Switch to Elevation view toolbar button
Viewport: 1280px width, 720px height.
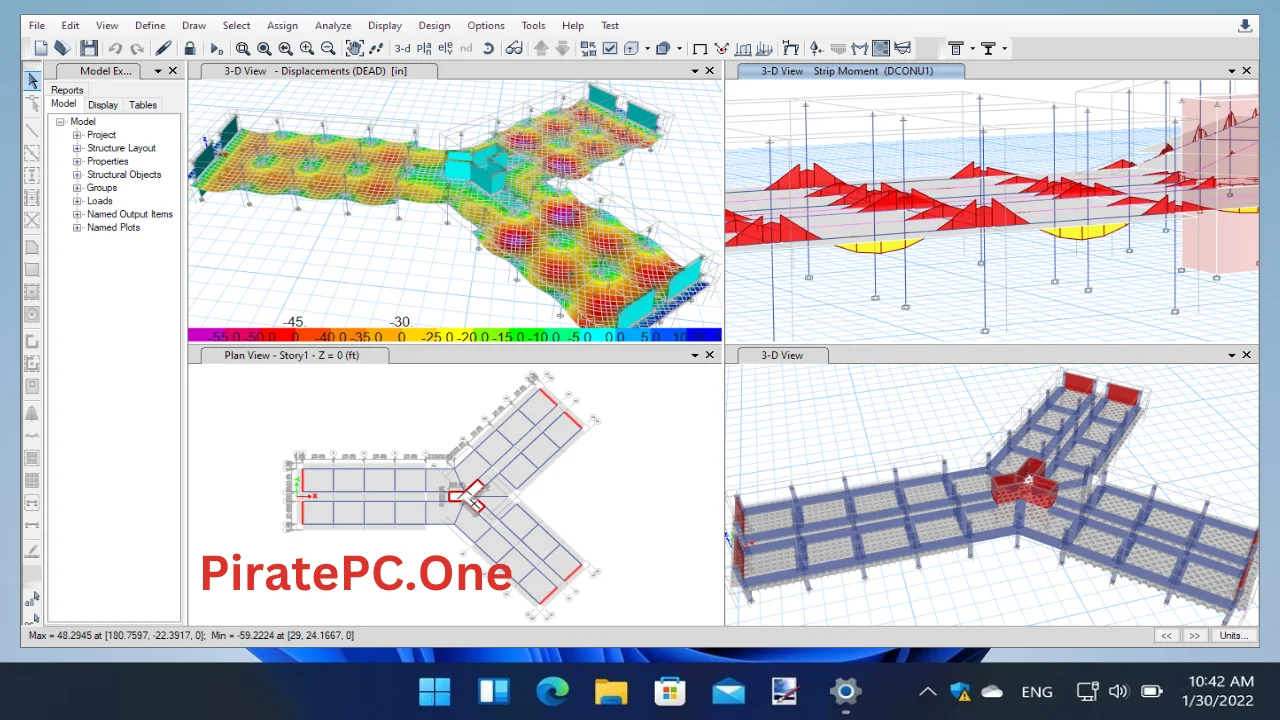point(445,48)
